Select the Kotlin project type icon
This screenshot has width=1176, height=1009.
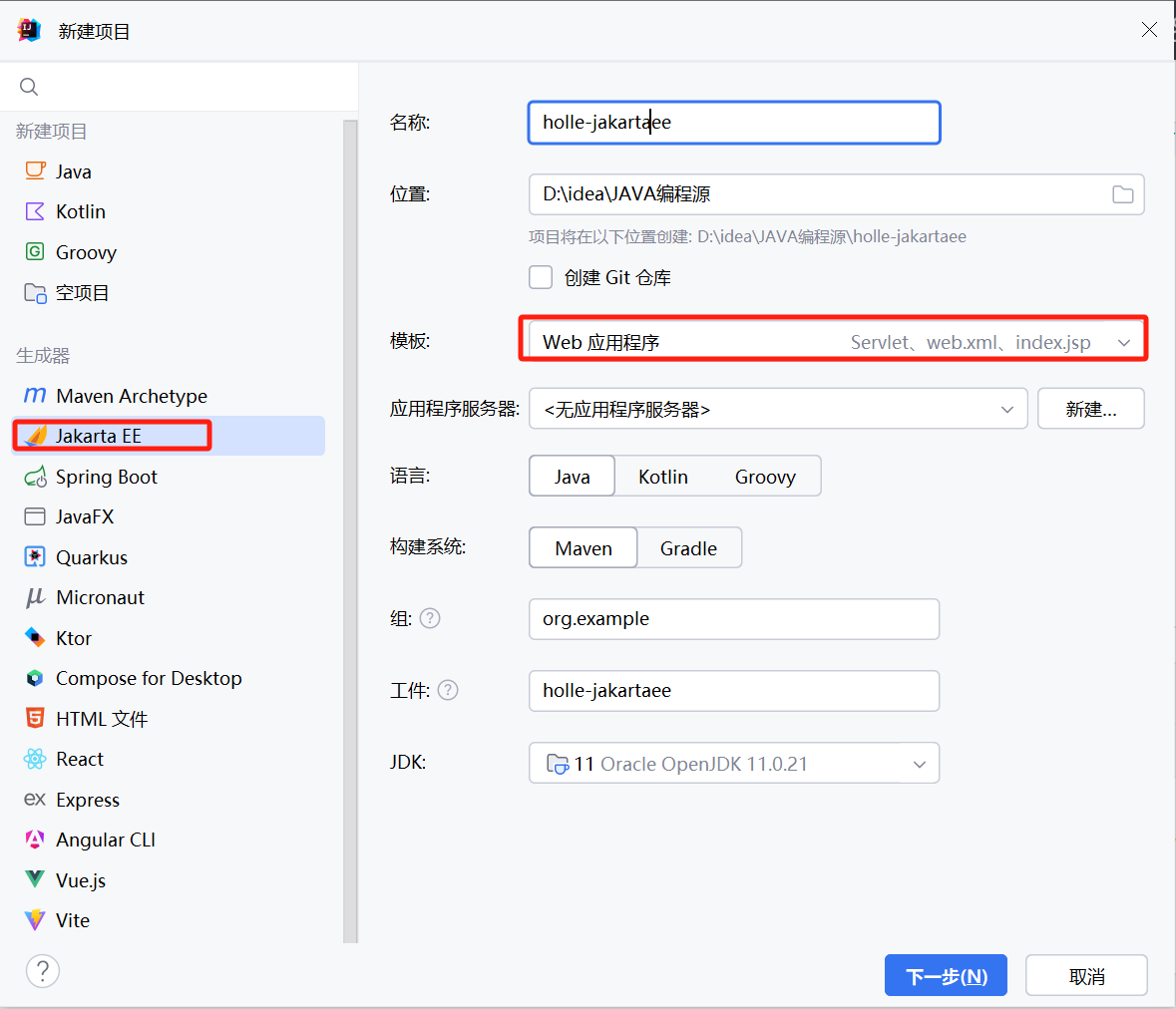pyautogui.click(x=35, y=211)
